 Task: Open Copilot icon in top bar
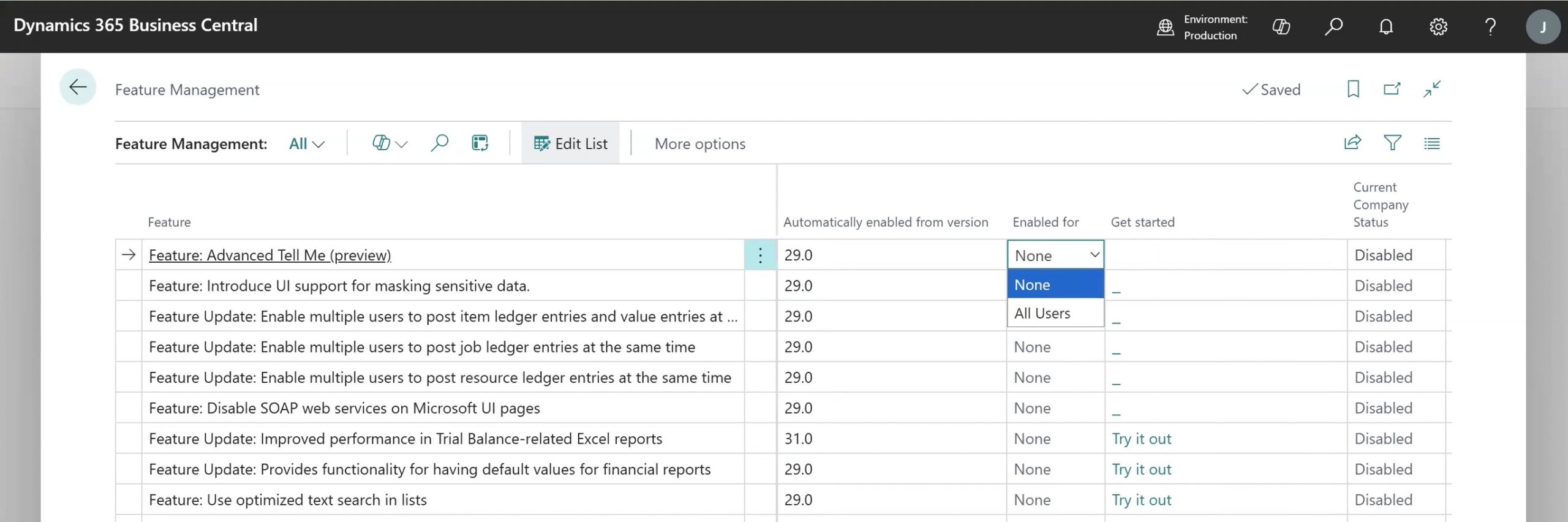pyautogui.click(x=1281, y=27)
